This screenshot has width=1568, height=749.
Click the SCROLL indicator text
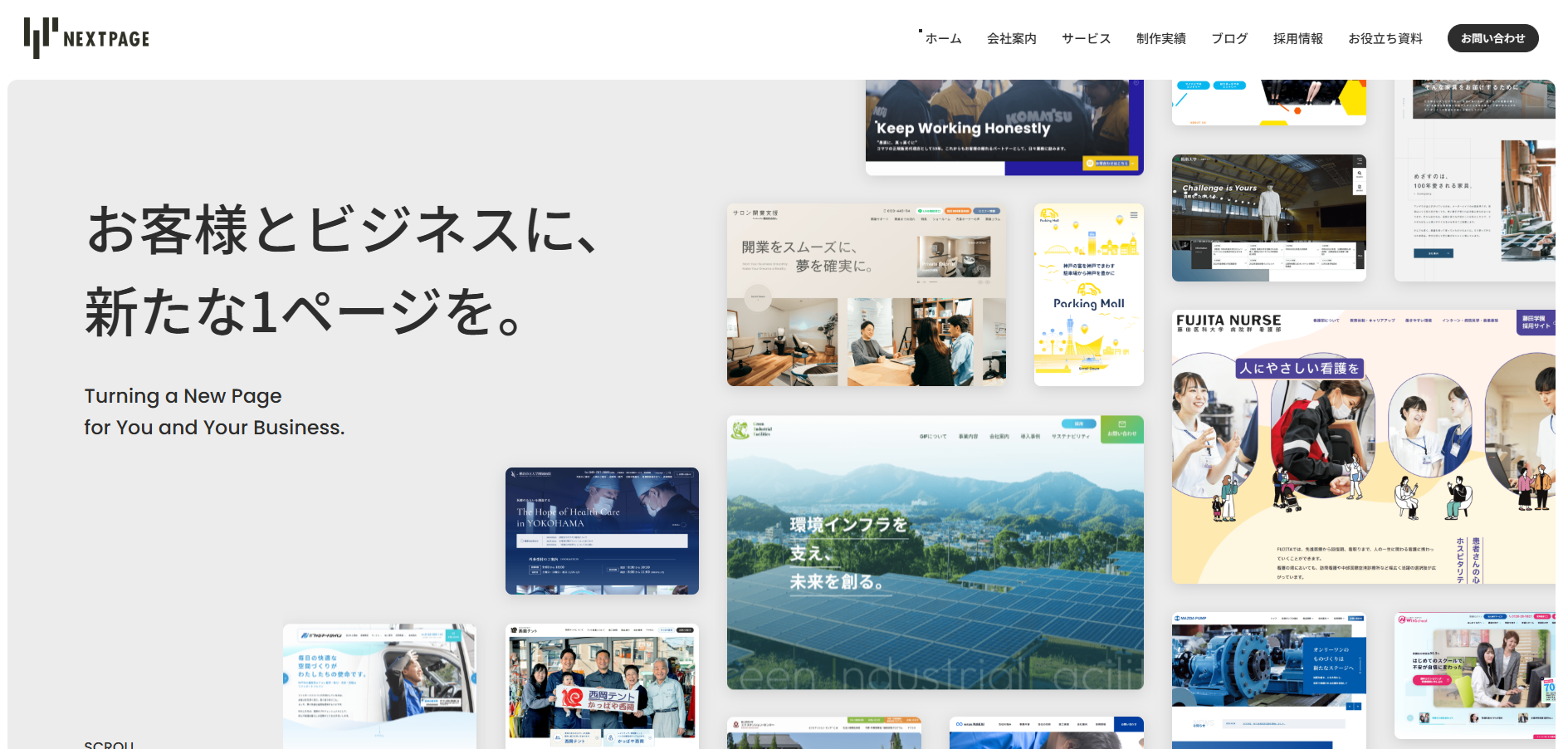pyautogui.click(x=109, y=743)
